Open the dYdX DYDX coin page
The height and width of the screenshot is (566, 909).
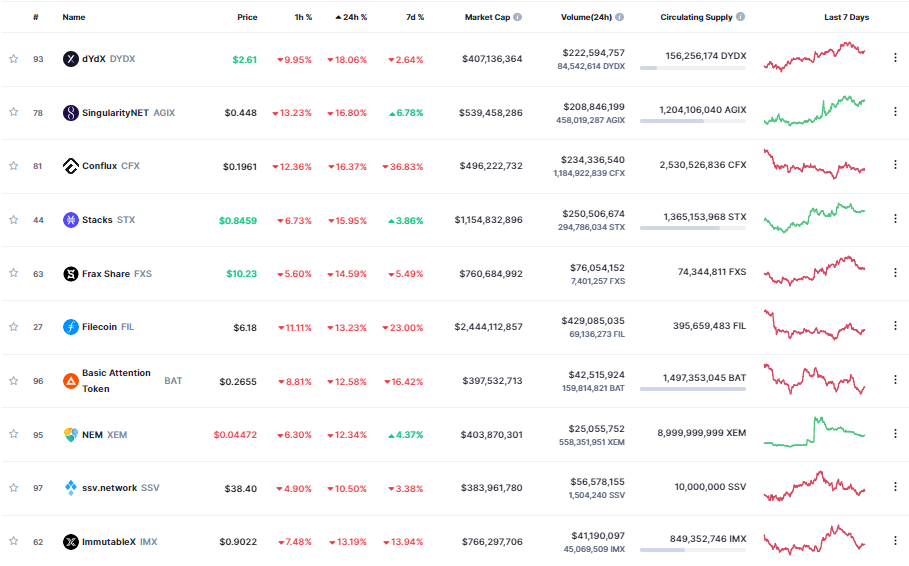108,59
